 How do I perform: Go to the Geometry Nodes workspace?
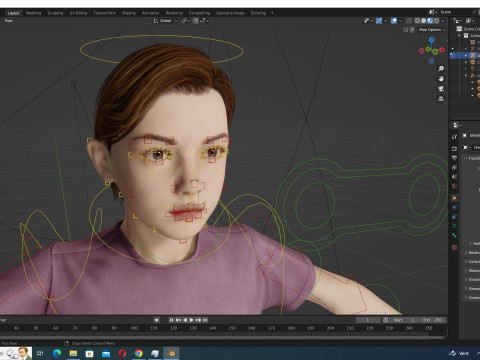pos(230,13)
